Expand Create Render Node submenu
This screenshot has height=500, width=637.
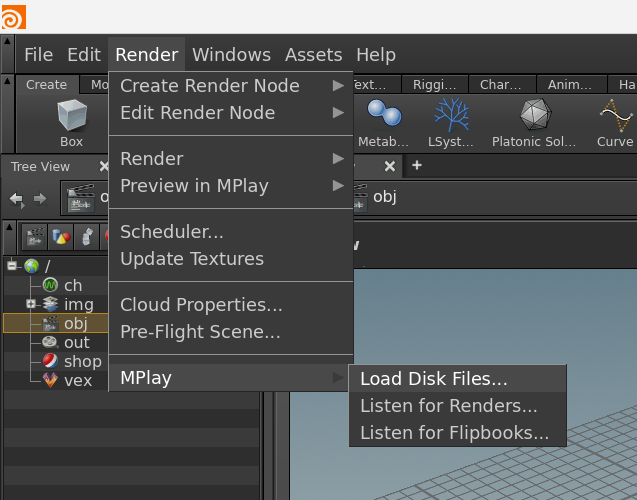coord(231,86)
